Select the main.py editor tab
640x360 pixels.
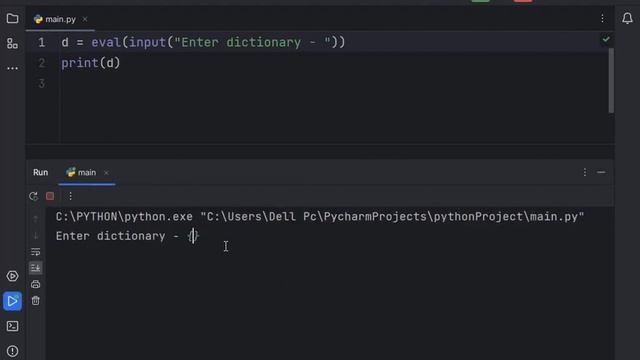coord(60,19)
